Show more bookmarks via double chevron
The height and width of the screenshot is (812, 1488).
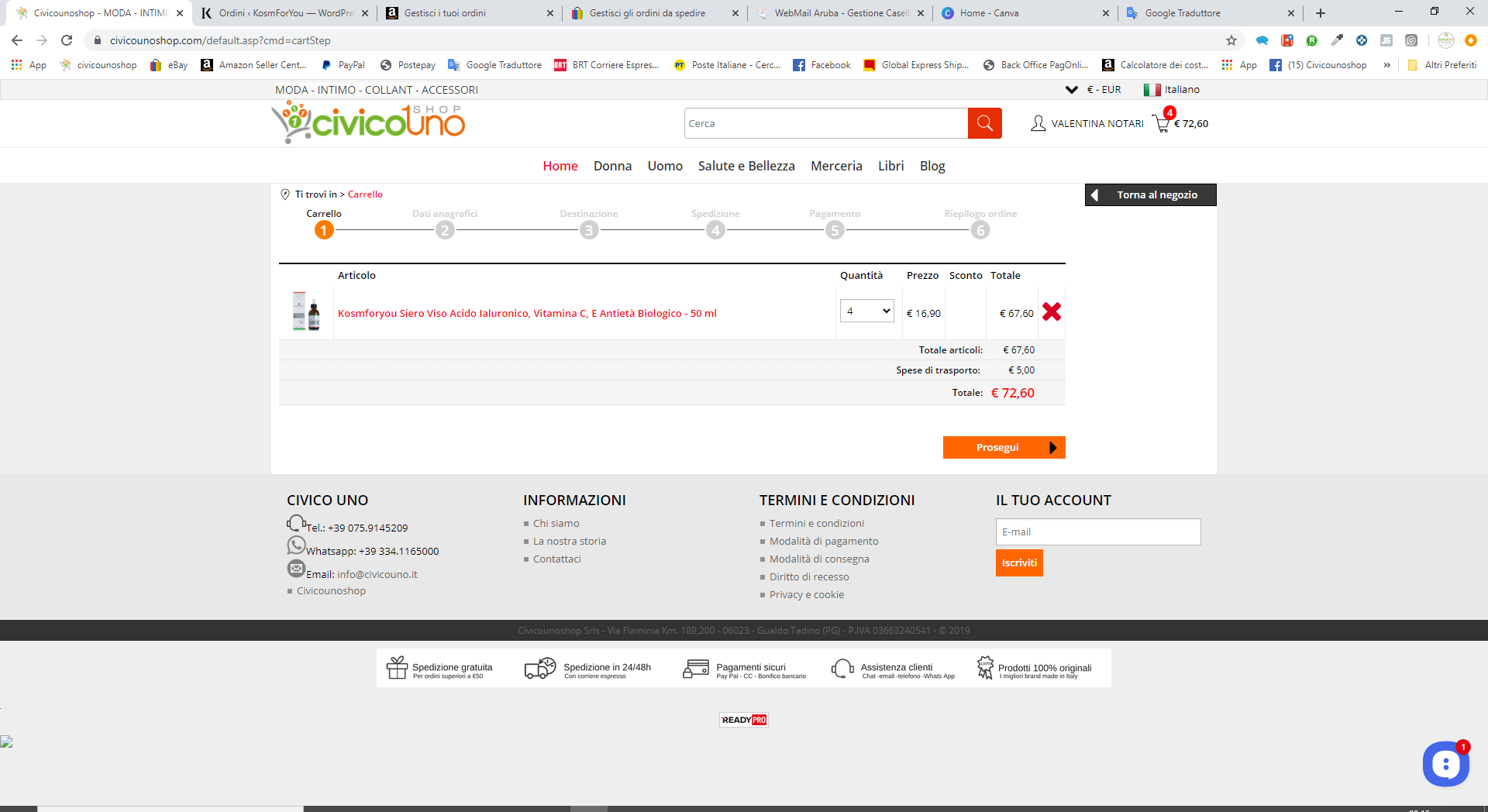[x=1387, y=65]
